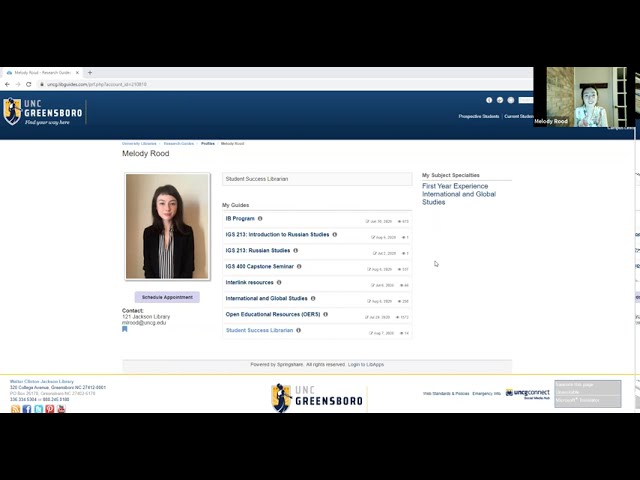The width and height of the screenshot is (640, 480).
Task: Select the Melody Rood Research Guides tab
Action: pos(42,73)
